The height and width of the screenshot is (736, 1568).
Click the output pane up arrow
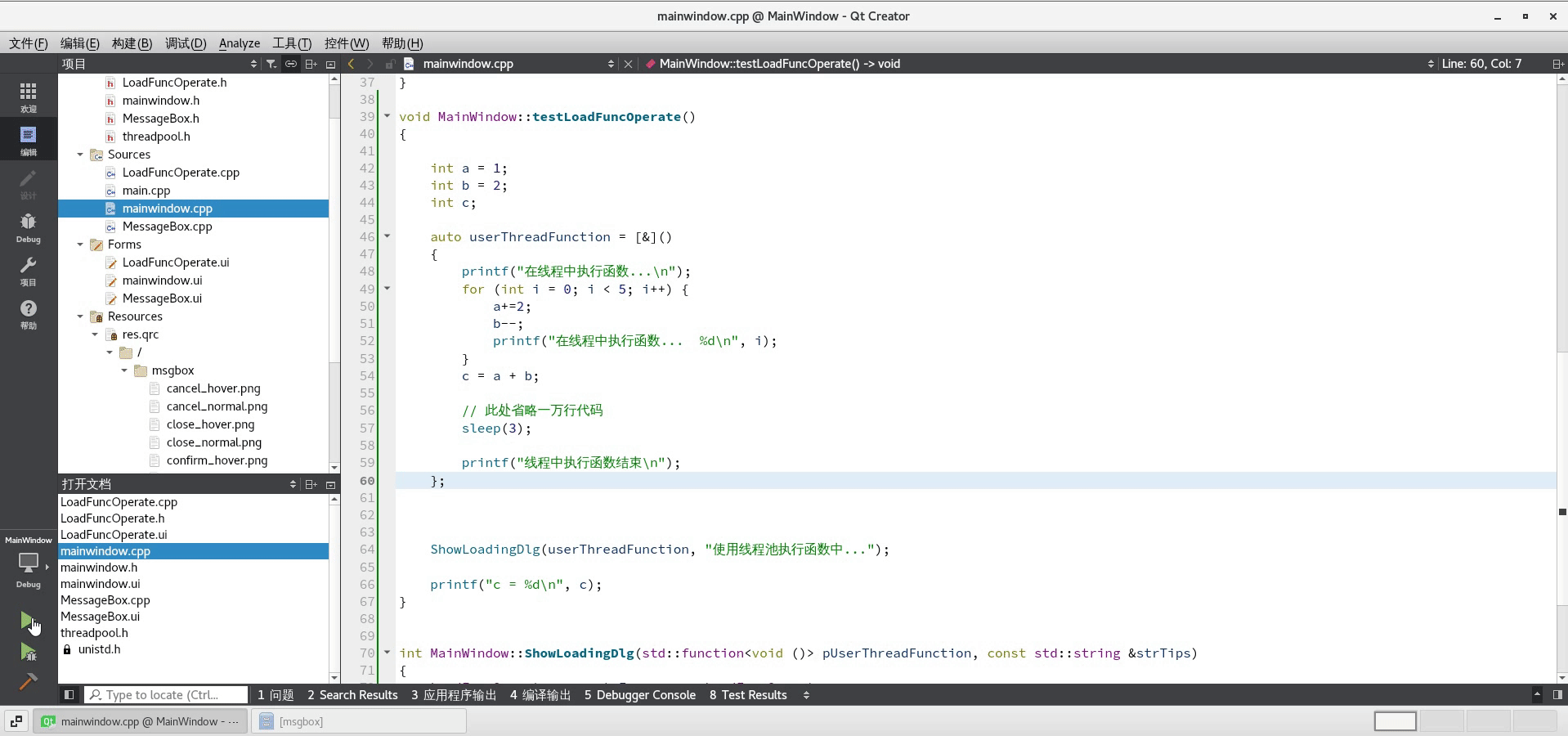(x=1537, y=695)
